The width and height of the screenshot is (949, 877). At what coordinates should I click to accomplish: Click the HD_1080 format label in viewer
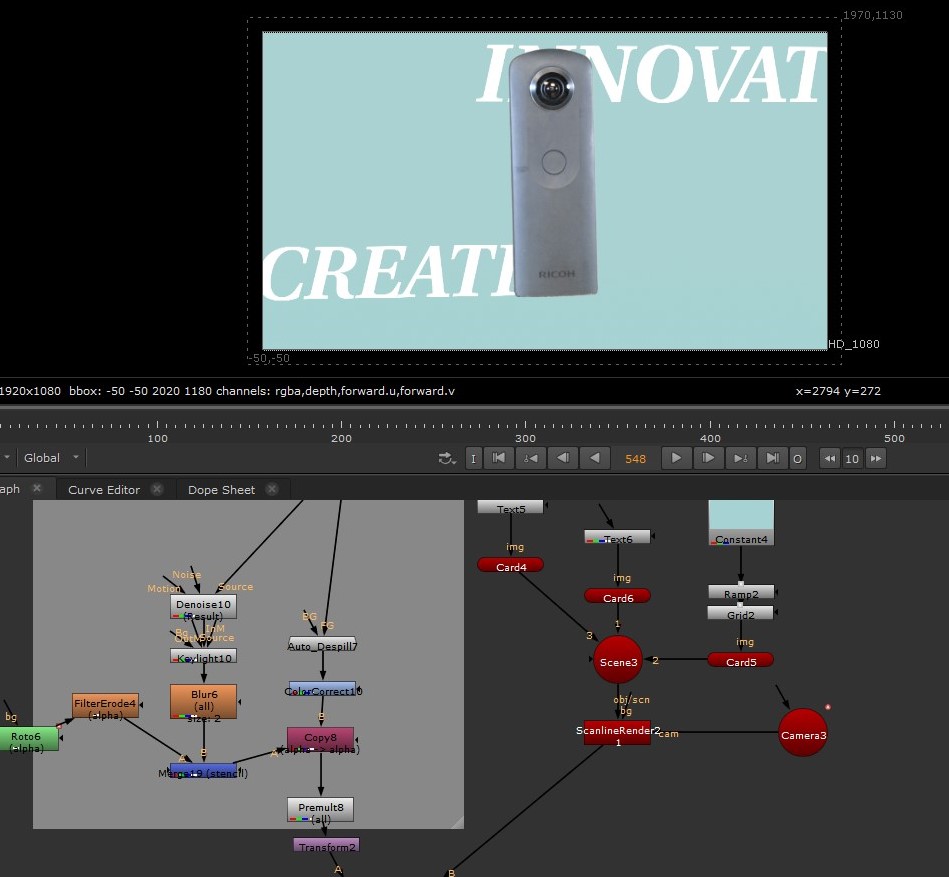853,344
